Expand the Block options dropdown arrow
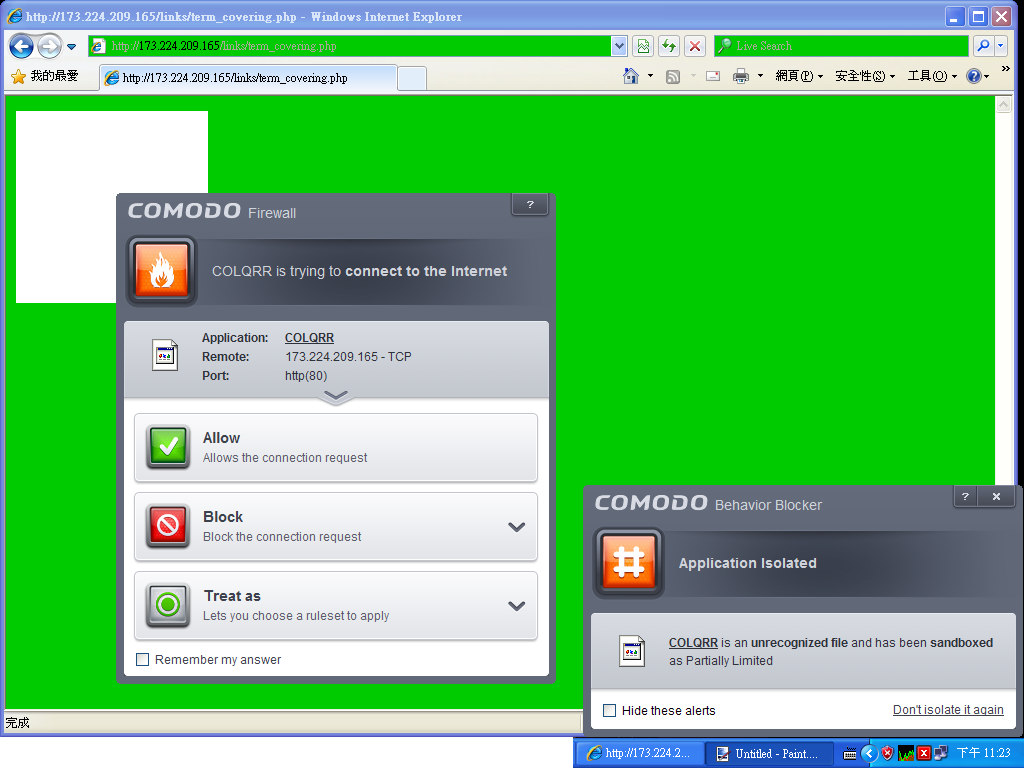 (x=517, y=526)
